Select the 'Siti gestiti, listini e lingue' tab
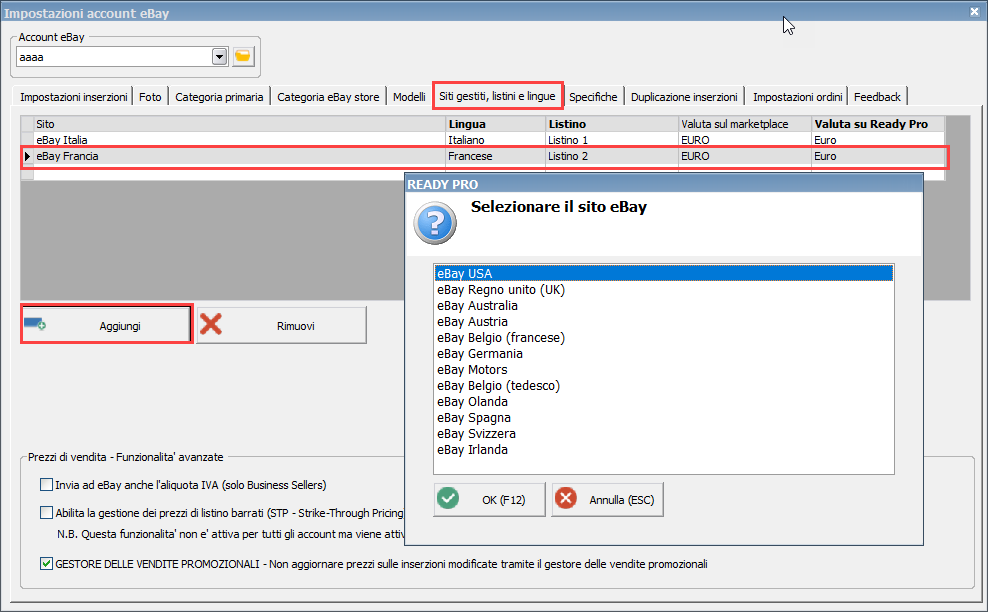The width and height of the screenshot is (988, 612). 497,96
